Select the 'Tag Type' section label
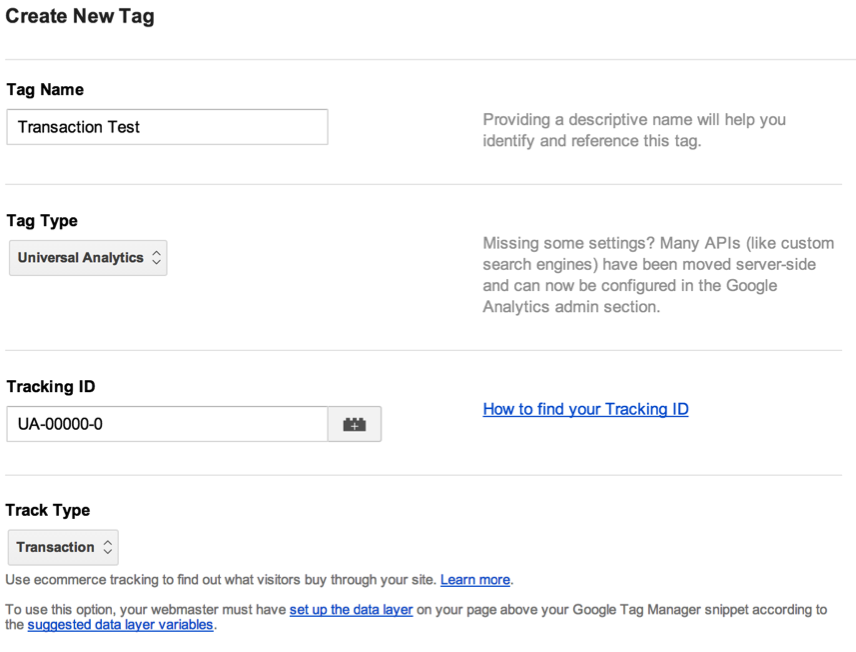Image resolution: width=856 pixels, height=652 pixels. (42, 221)
